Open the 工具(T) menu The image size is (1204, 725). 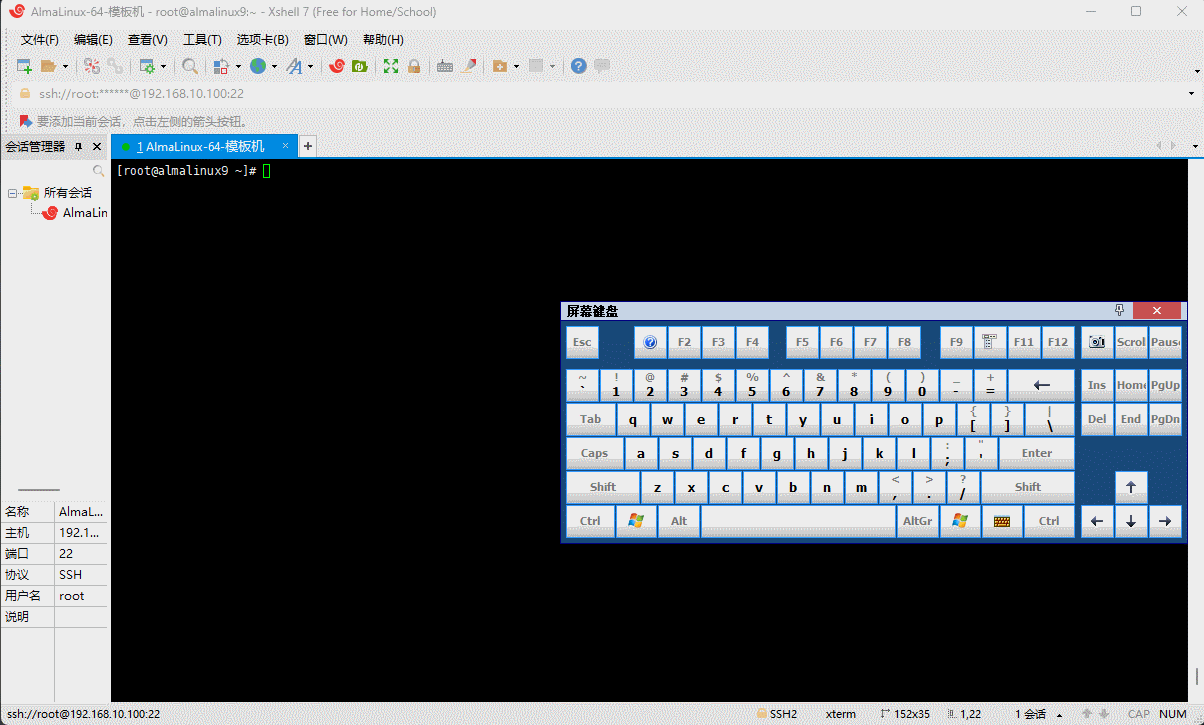201,40
